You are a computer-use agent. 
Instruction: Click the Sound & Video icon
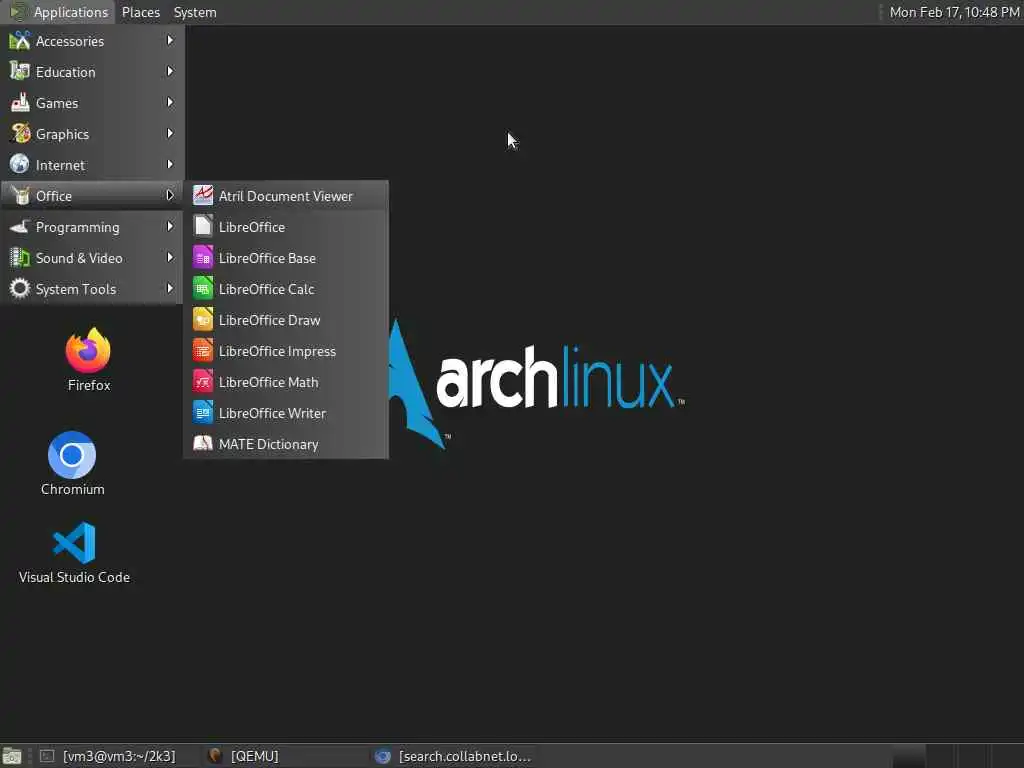[x=20, y=257]
